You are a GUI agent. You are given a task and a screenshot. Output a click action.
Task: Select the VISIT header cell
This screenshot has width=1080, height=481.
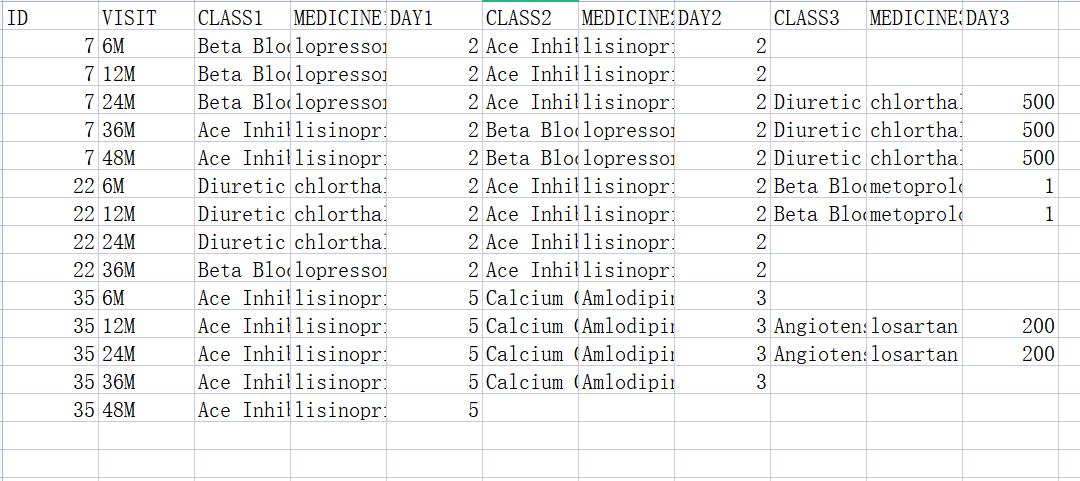146,18
